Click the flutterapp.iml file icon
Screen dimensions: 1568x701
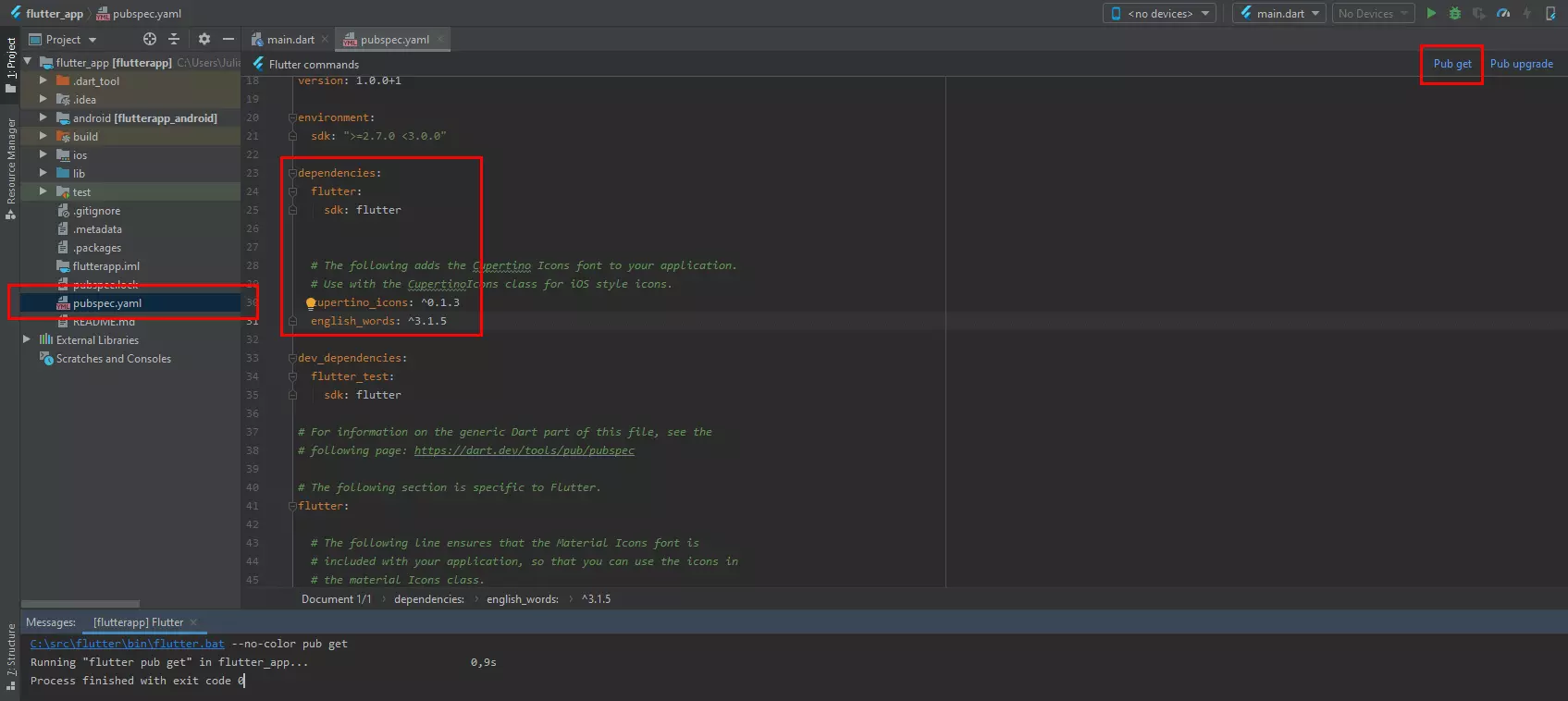[x=63, y=266]
